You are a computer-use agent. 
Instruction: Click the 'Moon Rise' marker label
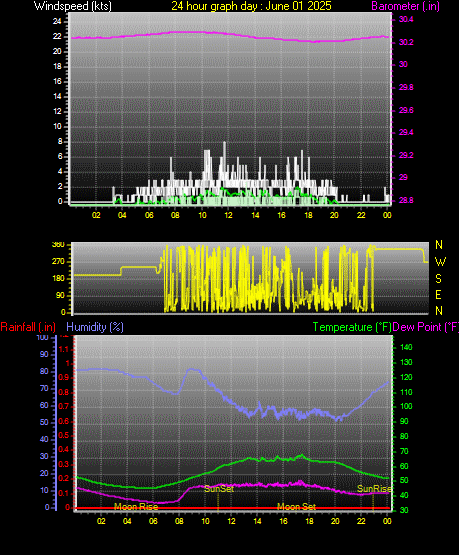click(x=136, y=507)
